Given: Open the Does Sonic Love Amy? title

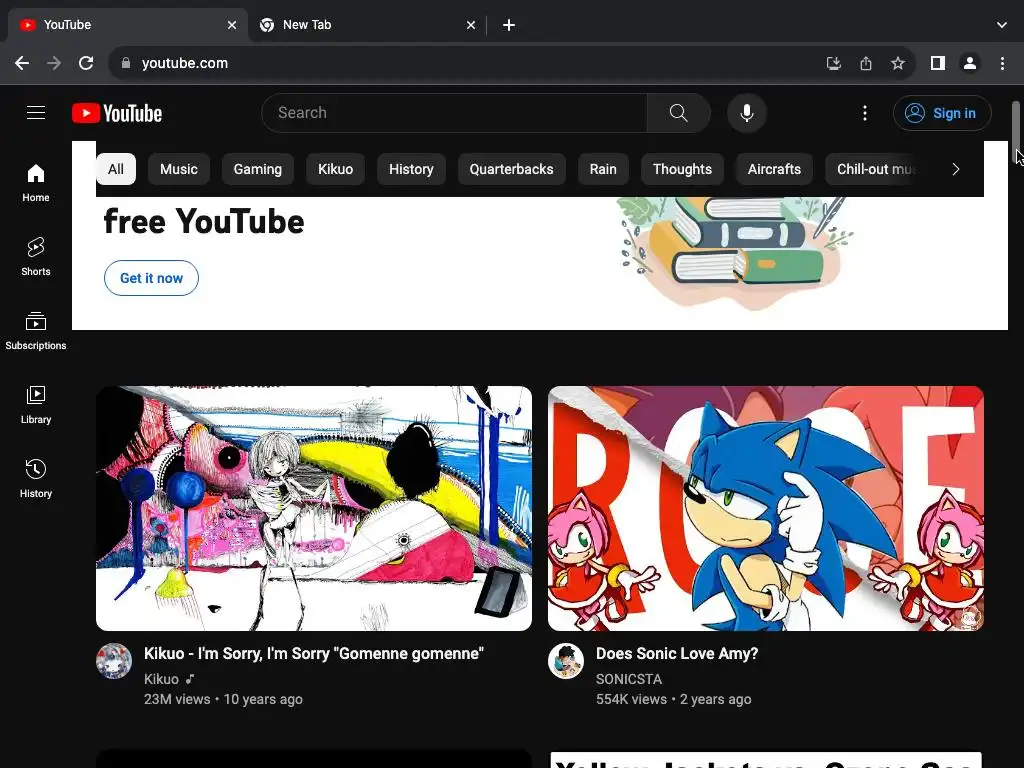Looking at the screenshot, I should pos(677,654).
